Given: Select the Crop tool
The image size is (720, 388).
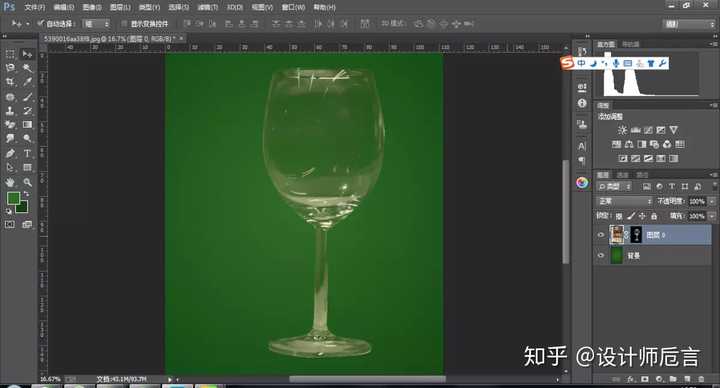Looking at the screenshot, I should pyautogui.click(x=10, y=82).
